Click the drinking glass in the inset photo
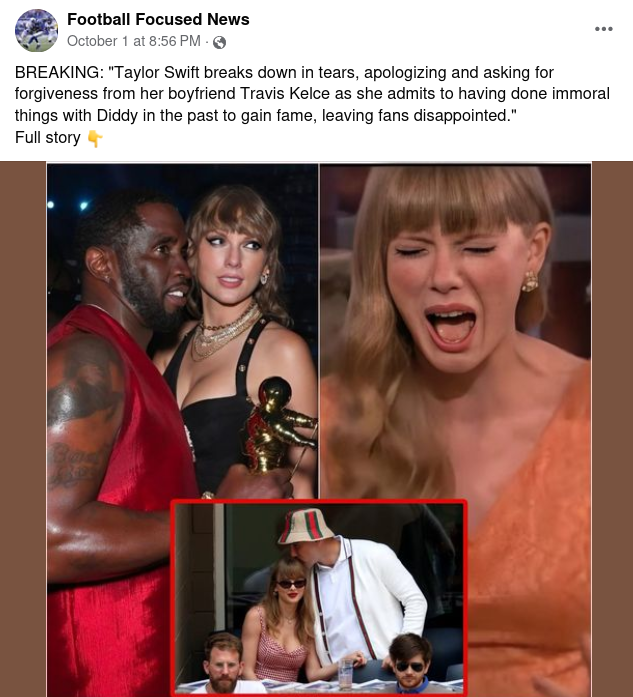This screenshot has height=697, width=633. point(346,673)
